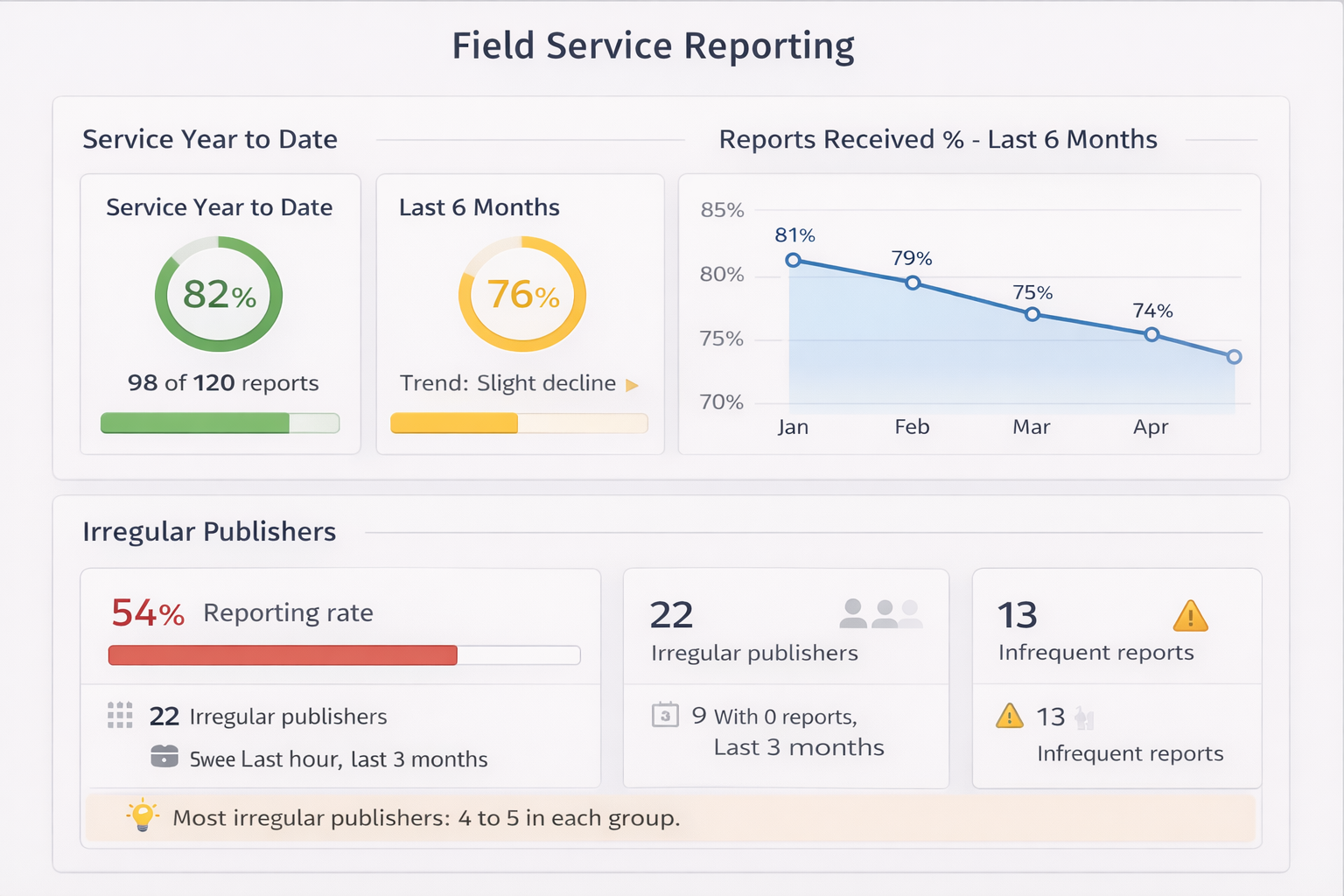1344x896 pixels.
Task: Click the 98 of 120 reports text
Action: pyautogui.click(x=223, y=383)
